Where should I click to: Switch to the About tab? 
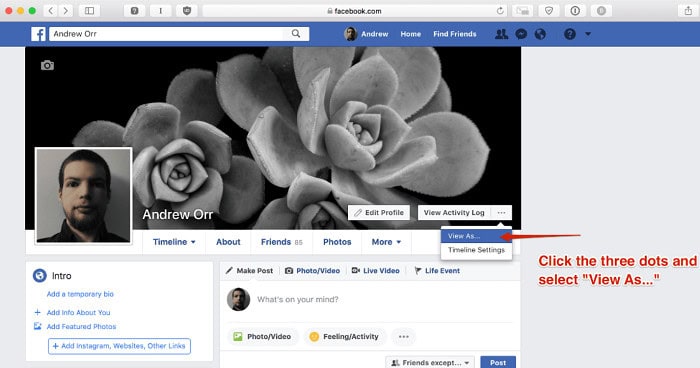tap(228, 242)
